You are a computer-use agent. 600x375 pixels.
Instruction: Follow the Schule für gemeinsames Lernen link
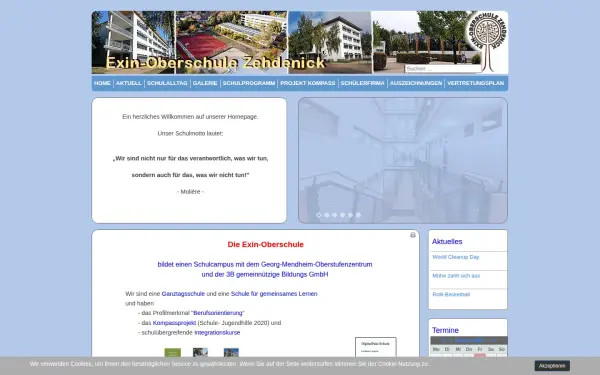pyautogui.click(x=274, y=294)
